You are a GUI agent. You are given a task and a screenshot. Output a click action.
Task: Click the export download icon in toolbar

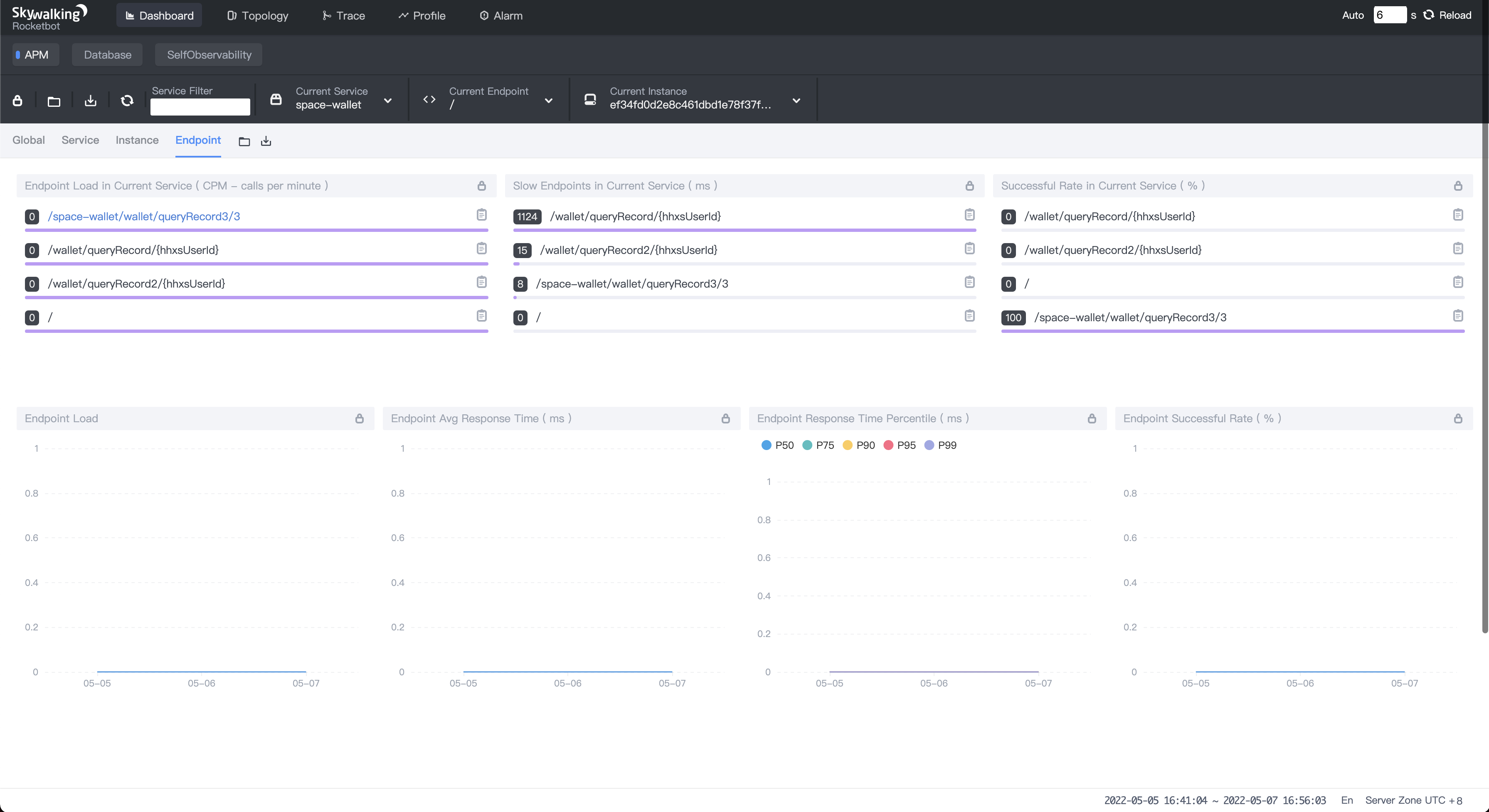click(x=90, y=101)
